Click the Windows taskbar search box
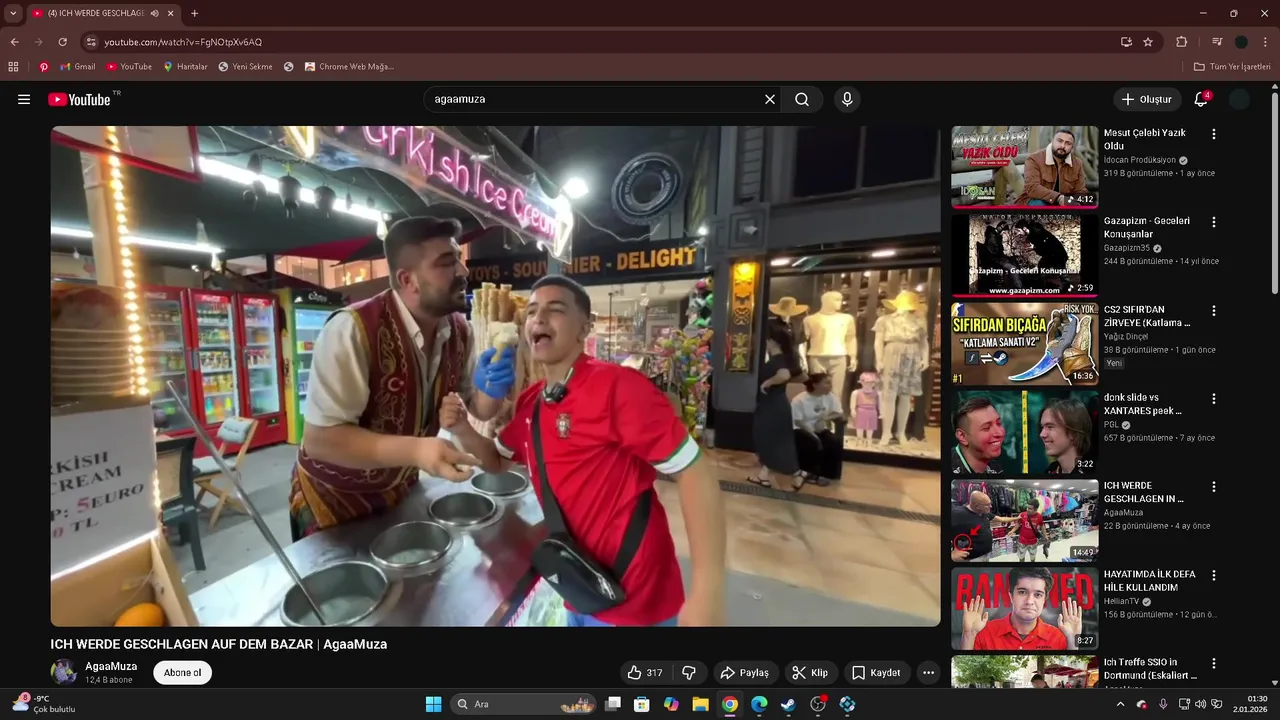Screen dimensions: 1280x720 (523, 704)
